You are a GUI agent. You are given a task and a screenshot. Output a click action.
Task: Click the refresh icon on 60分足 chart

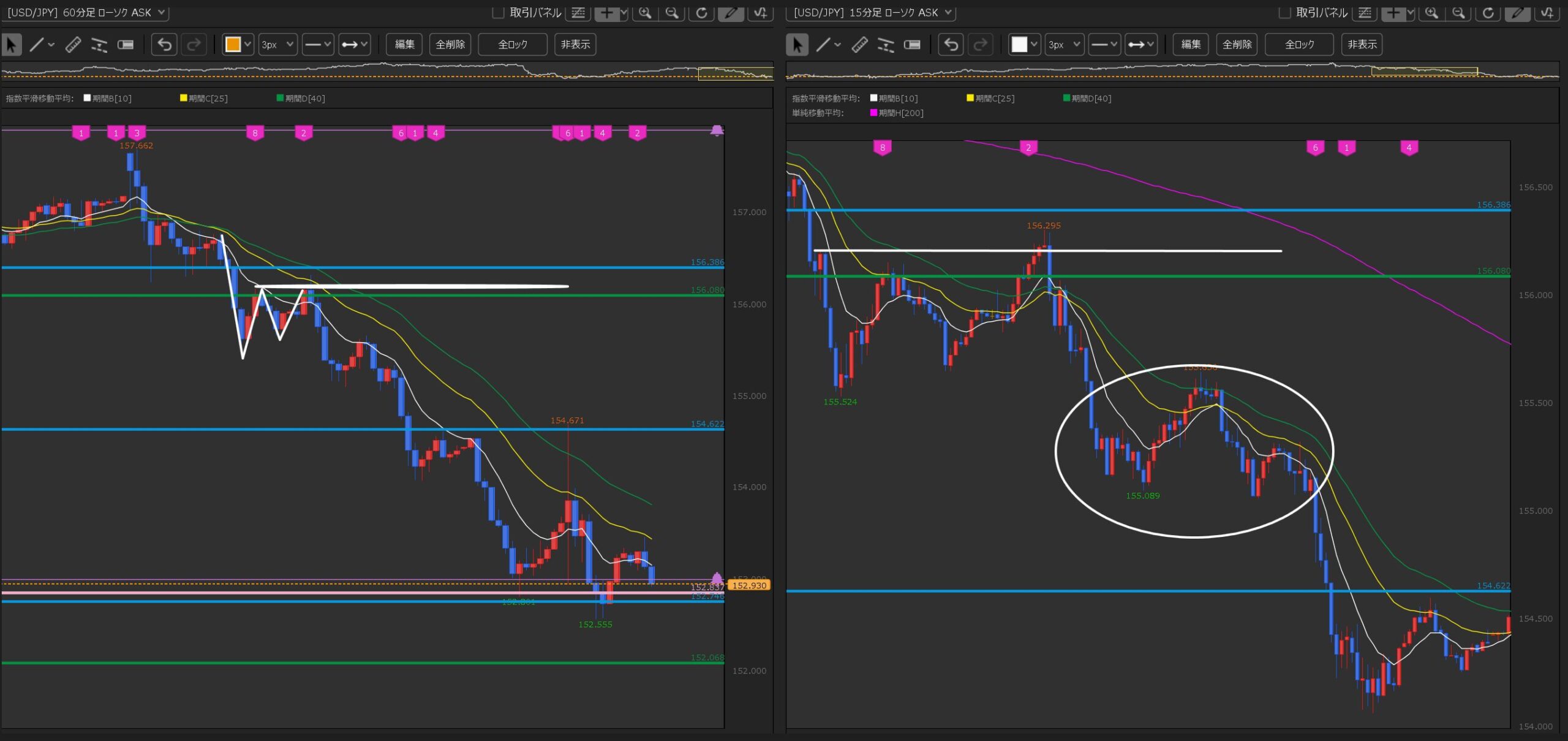point(701,12)
